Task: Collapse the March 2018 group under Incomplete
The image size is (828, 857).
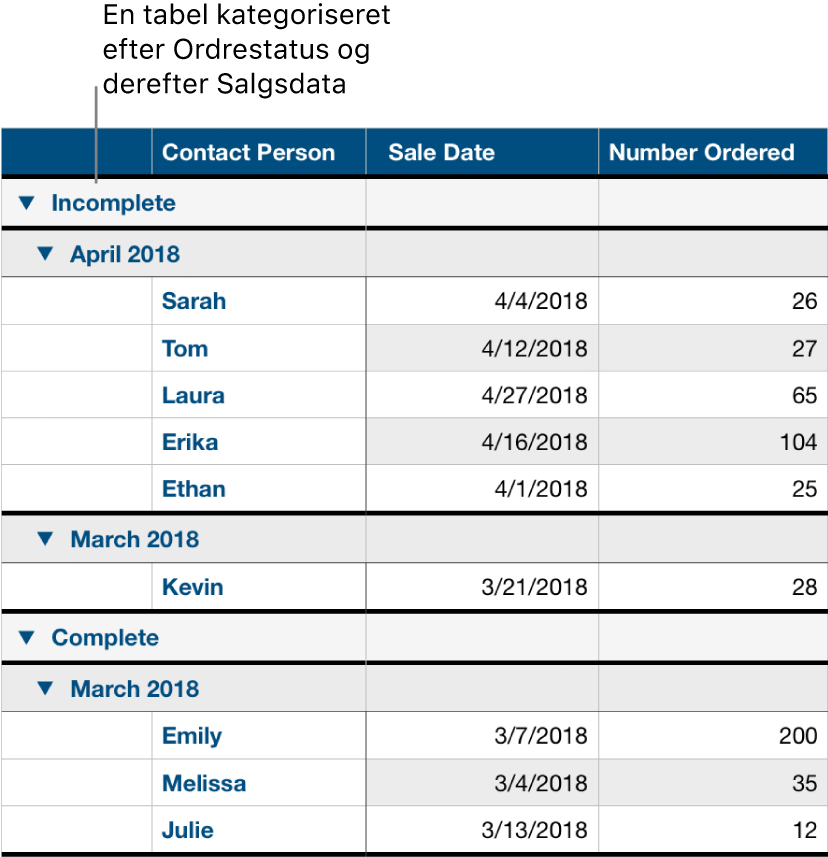Action: point(46,539)
